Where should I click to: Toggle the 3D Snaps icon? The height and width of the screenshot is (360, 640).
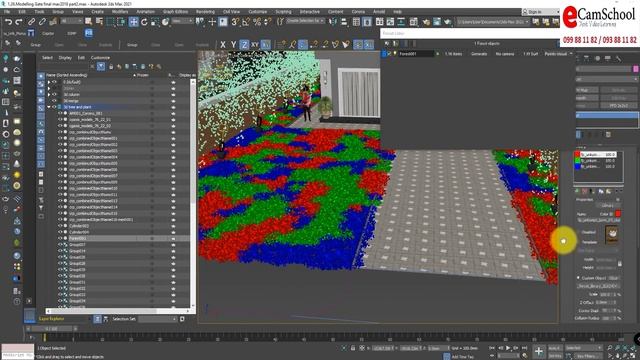[236, 22]
